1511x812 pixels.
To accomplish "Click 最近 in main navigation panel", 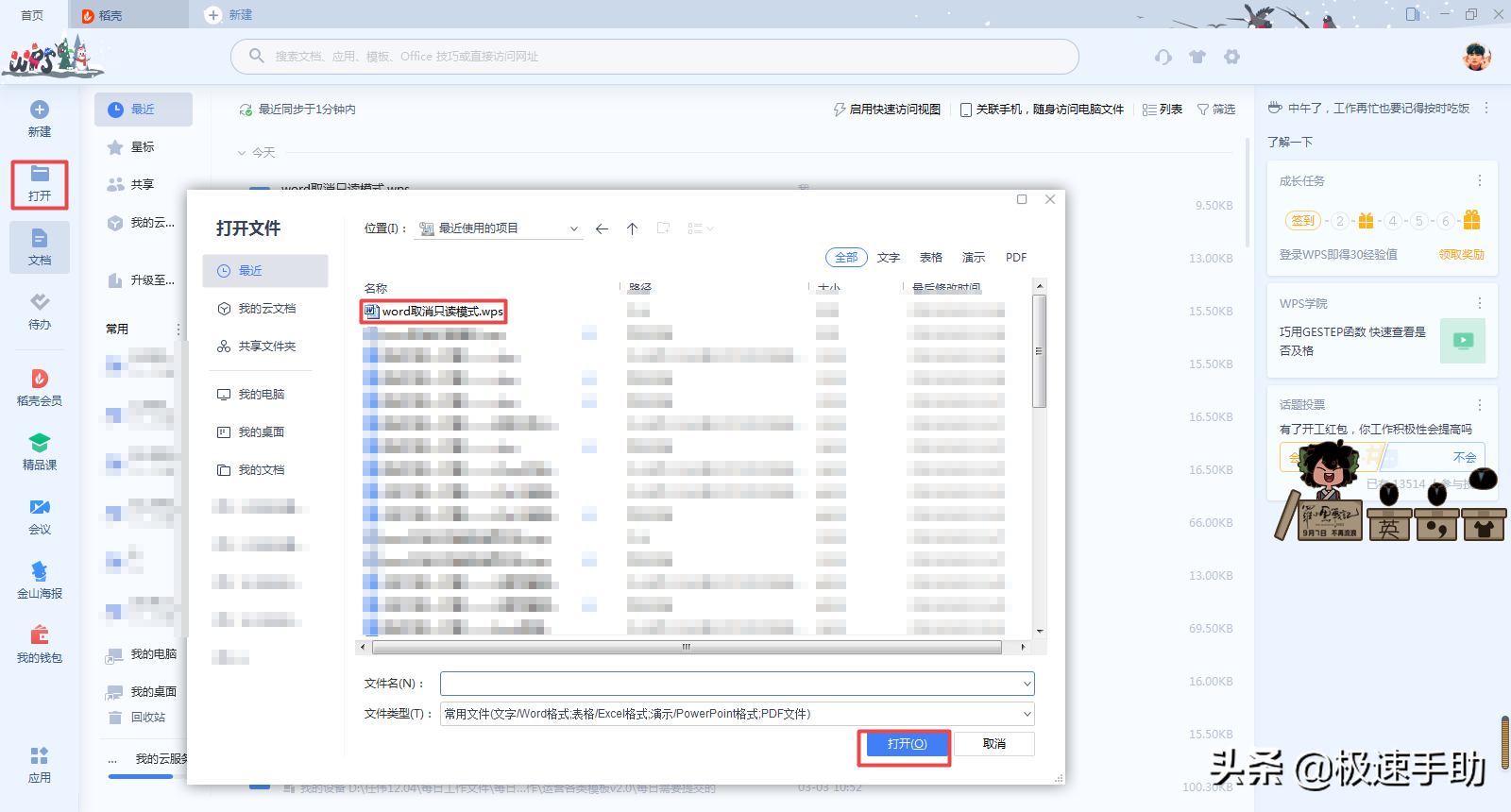I will [144, 110].
